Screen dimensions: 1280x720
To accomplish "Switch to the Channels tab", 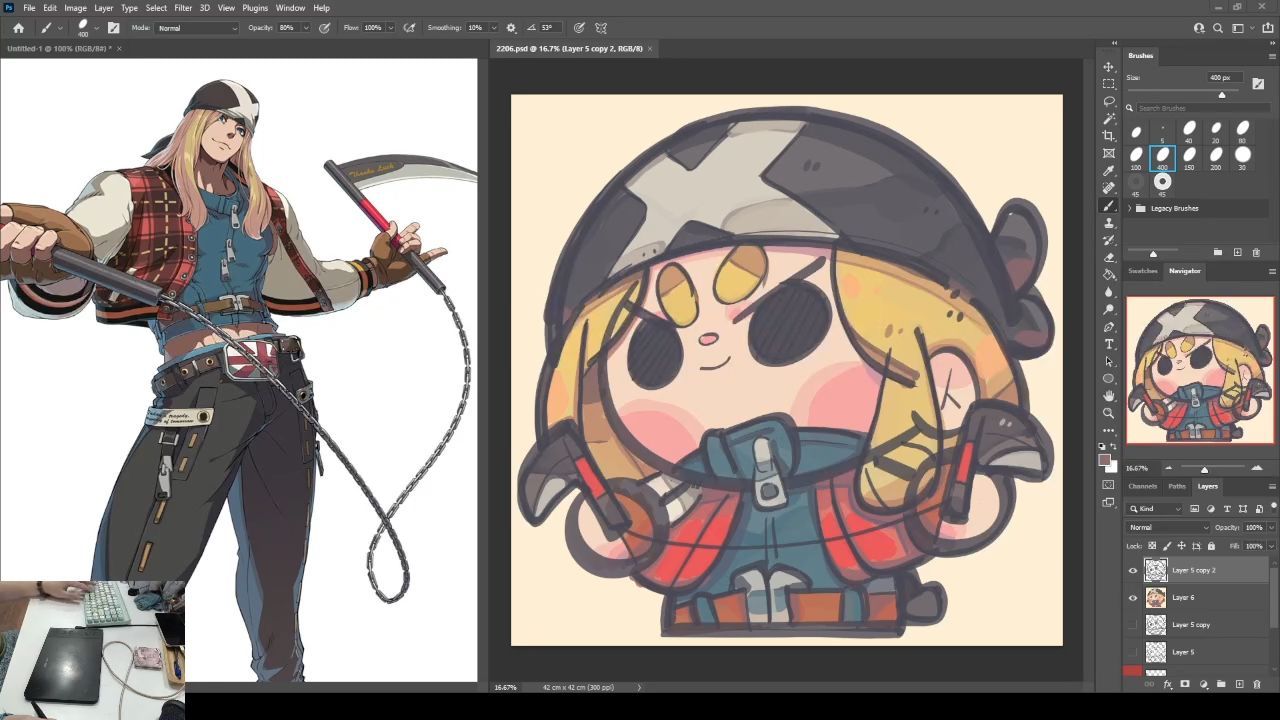I will [1142, 486].
